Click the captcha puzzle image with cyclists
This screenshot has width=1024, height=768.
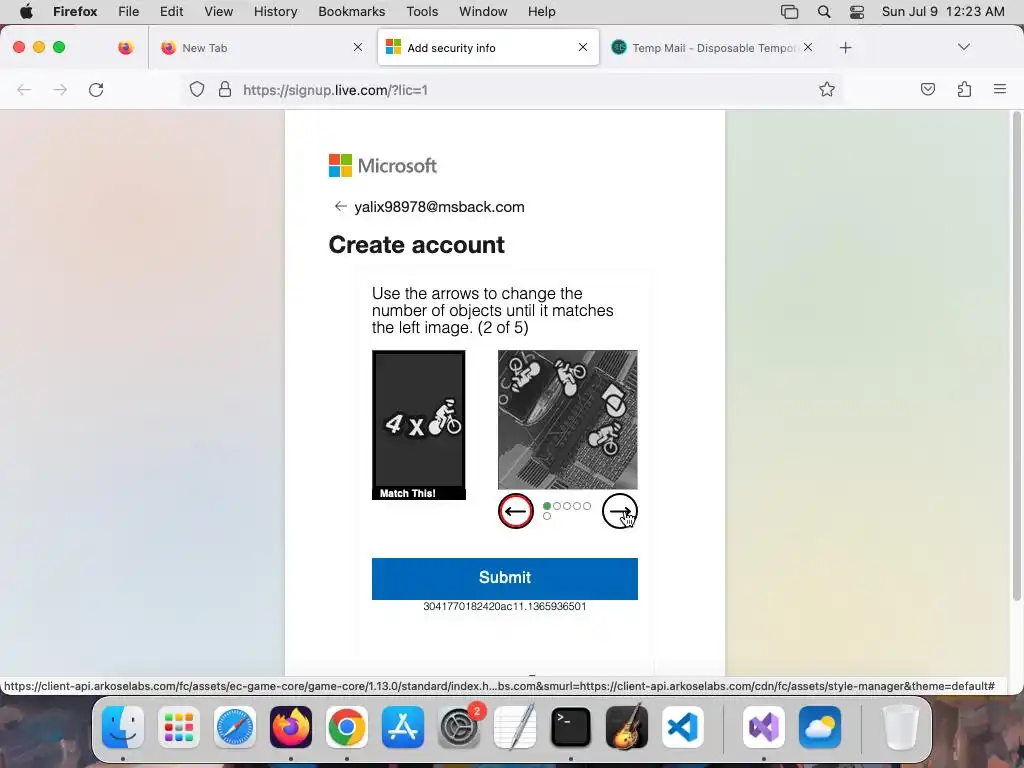(568, 420)
